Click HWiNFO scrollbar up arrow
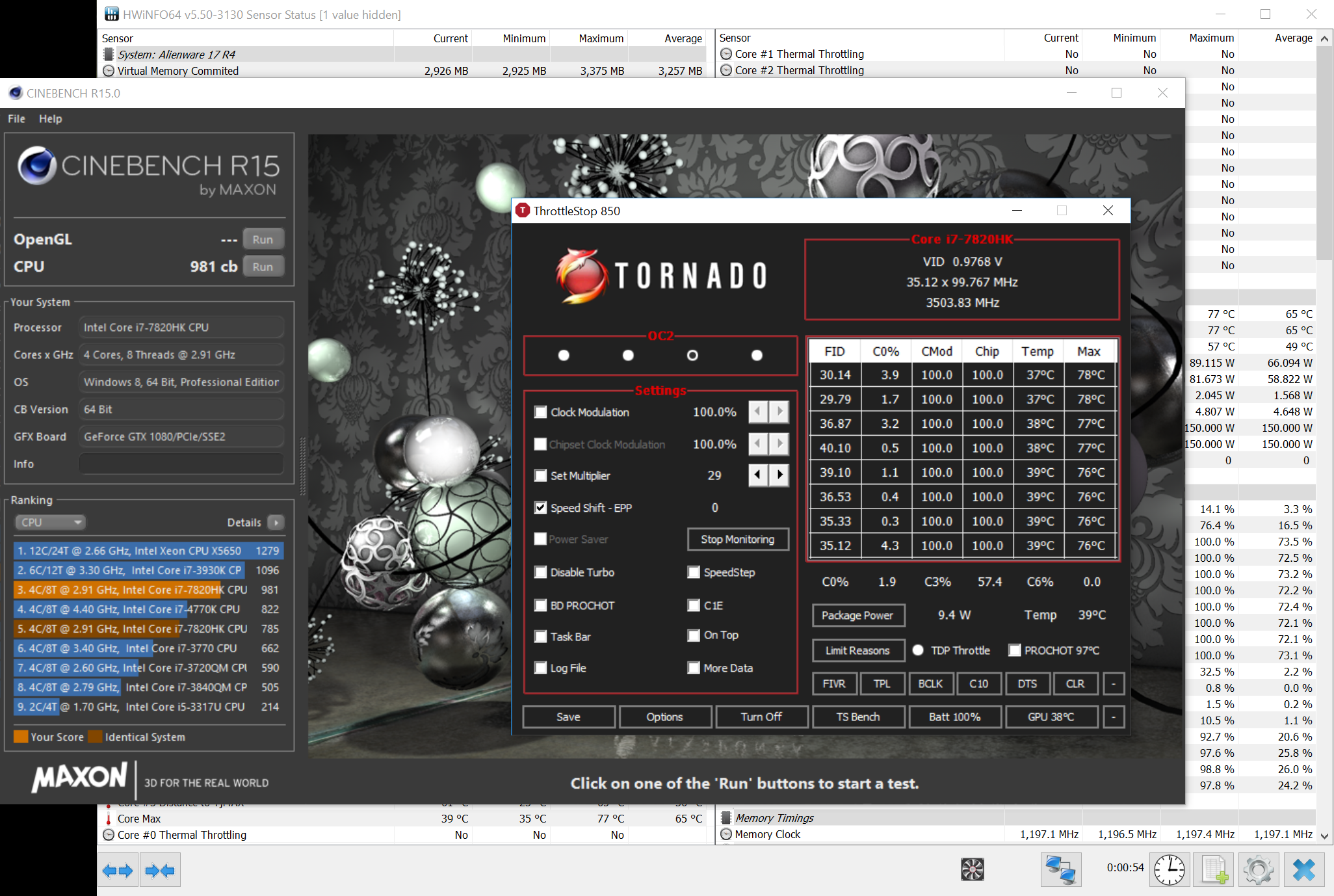The height and width of the screenshot is (896, 1334). pyautogui.click(x=1324, y=38)
